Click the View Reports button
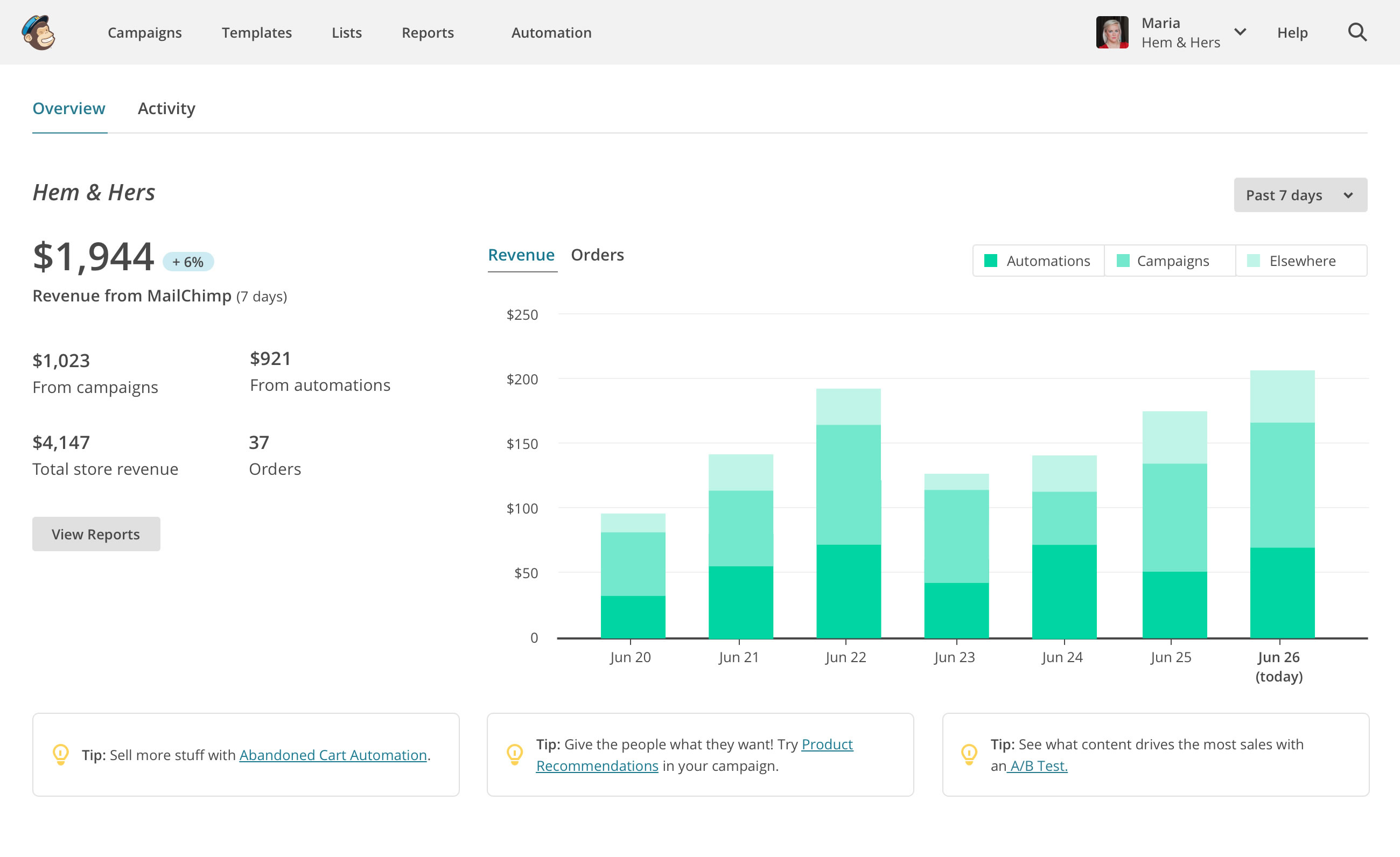This screenshot has height=857, width=1400. tap(96, 533)
